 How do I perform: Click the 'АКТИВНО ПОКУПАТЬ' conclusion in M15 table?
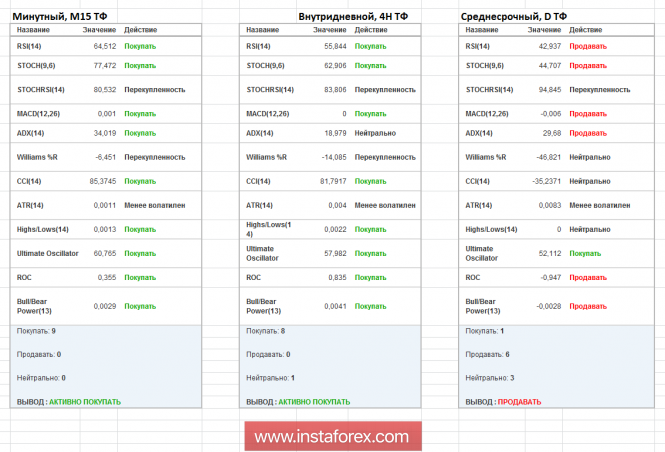(x=84, y=402)
